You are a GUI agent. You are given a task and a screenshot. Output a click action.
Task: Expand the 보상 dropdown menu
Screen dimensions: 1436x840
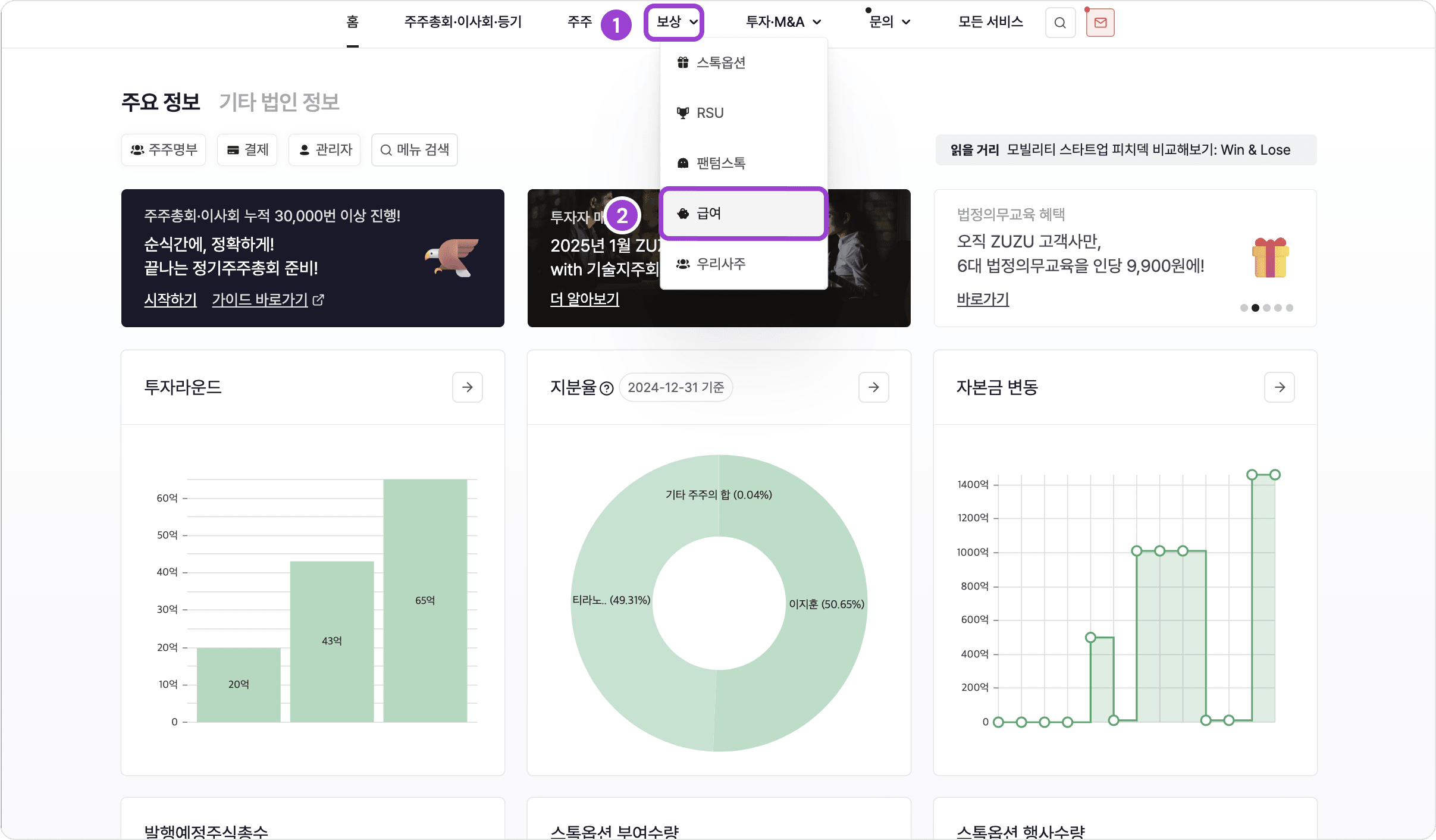coord(675,23)
